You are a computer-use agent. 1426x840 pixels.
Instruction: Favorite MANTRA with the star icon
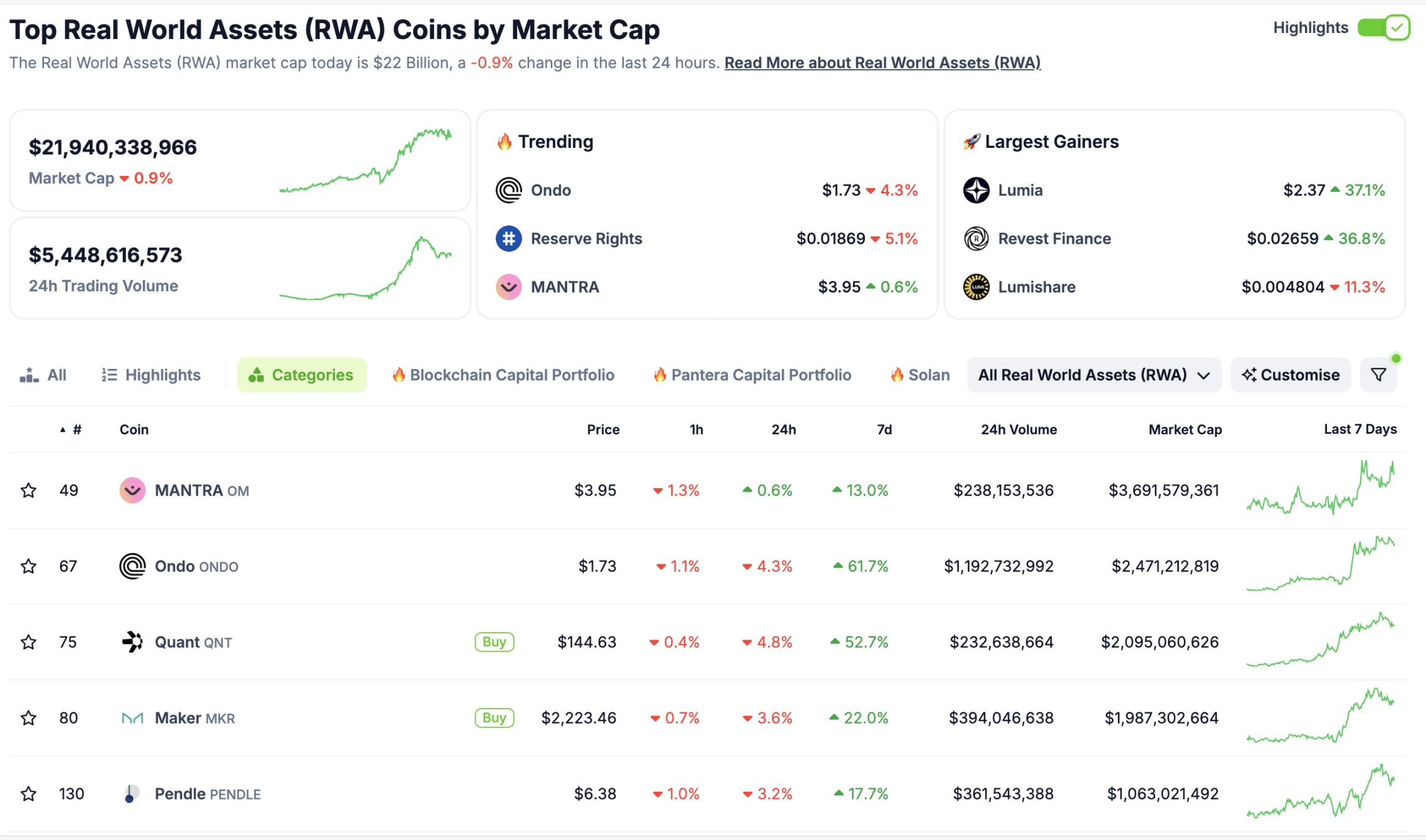29,491
